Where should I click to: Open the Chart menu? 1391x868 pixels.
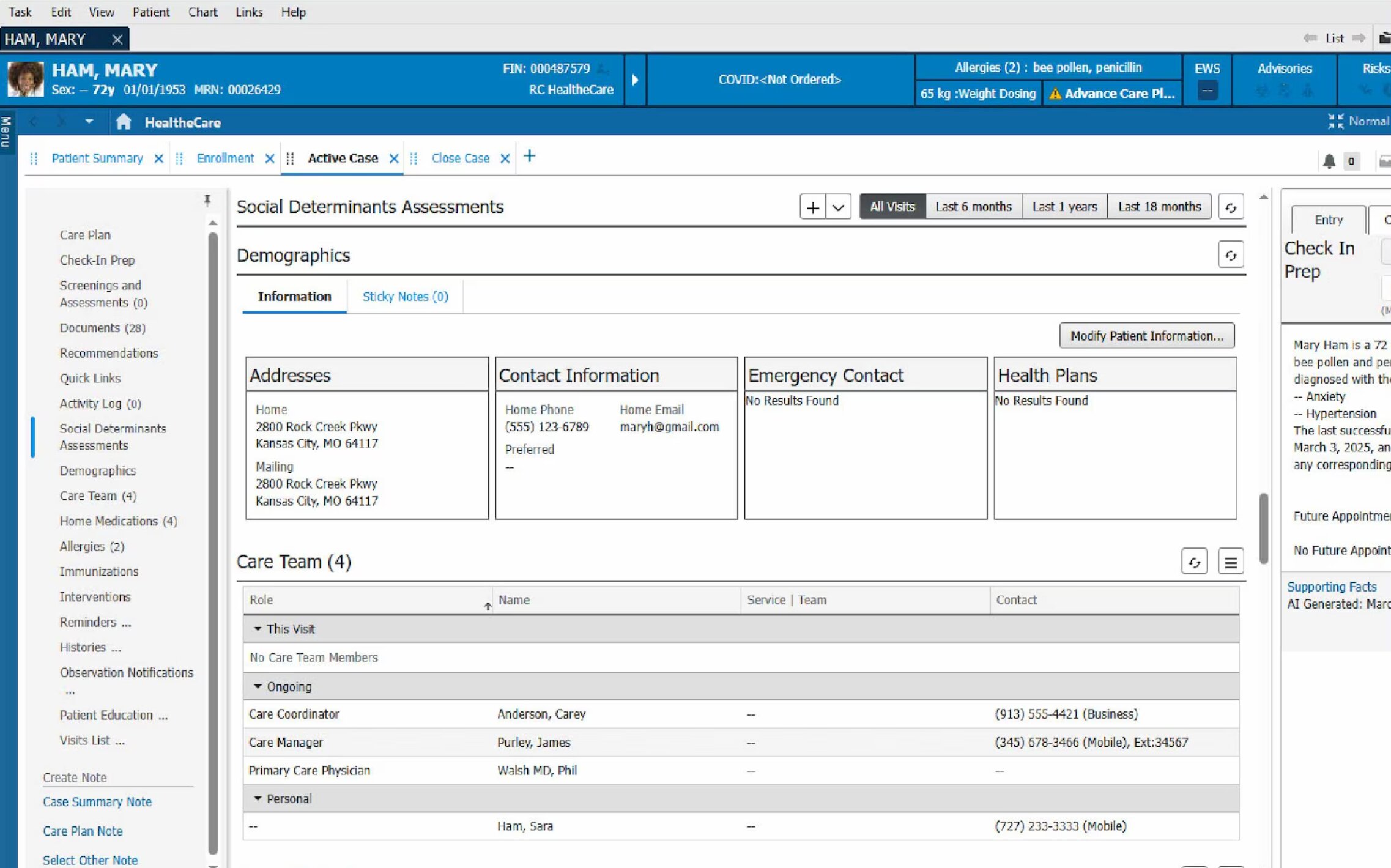click(x=202, y=12)
